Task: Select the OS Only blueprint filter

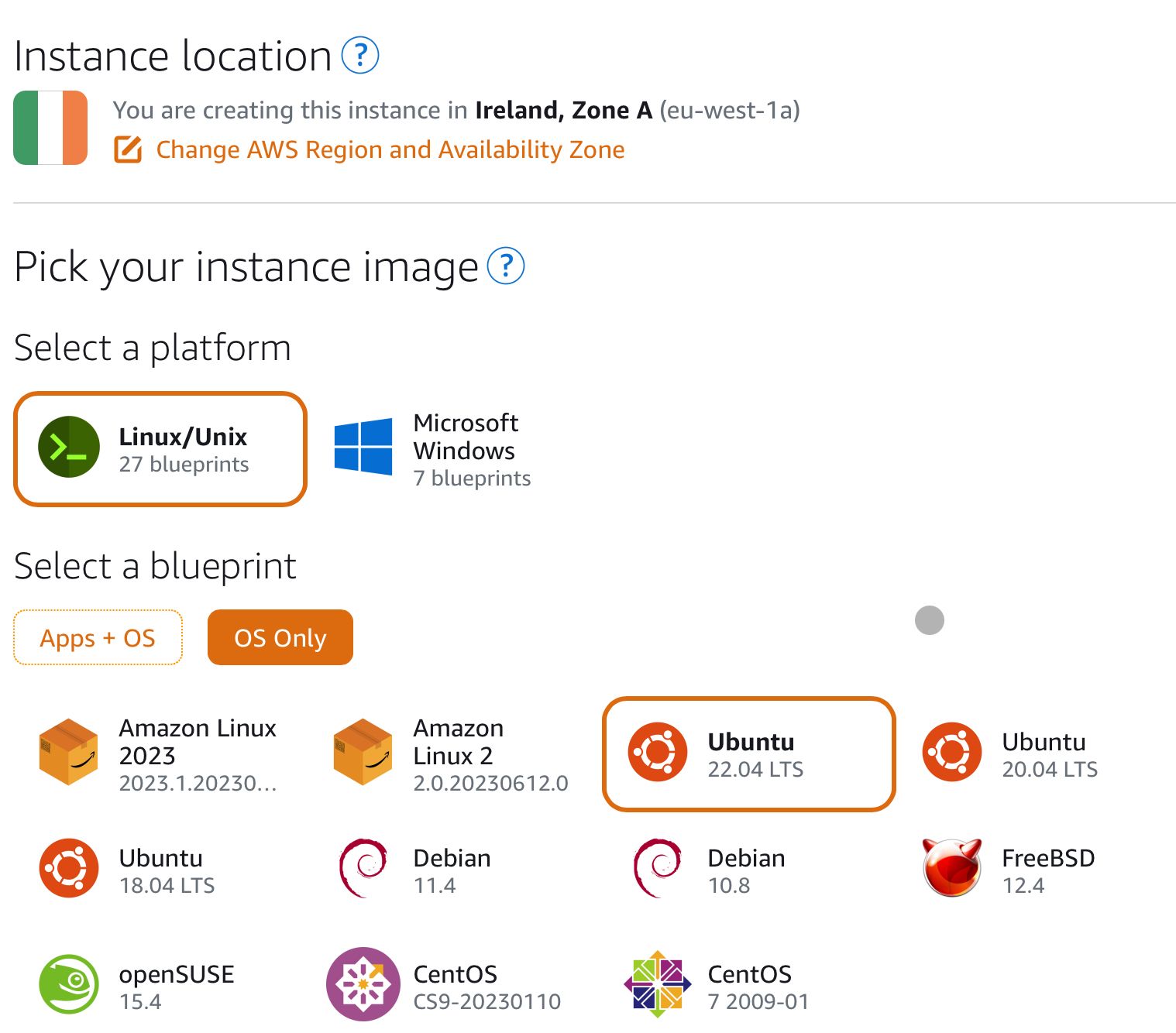Action: 280,637
